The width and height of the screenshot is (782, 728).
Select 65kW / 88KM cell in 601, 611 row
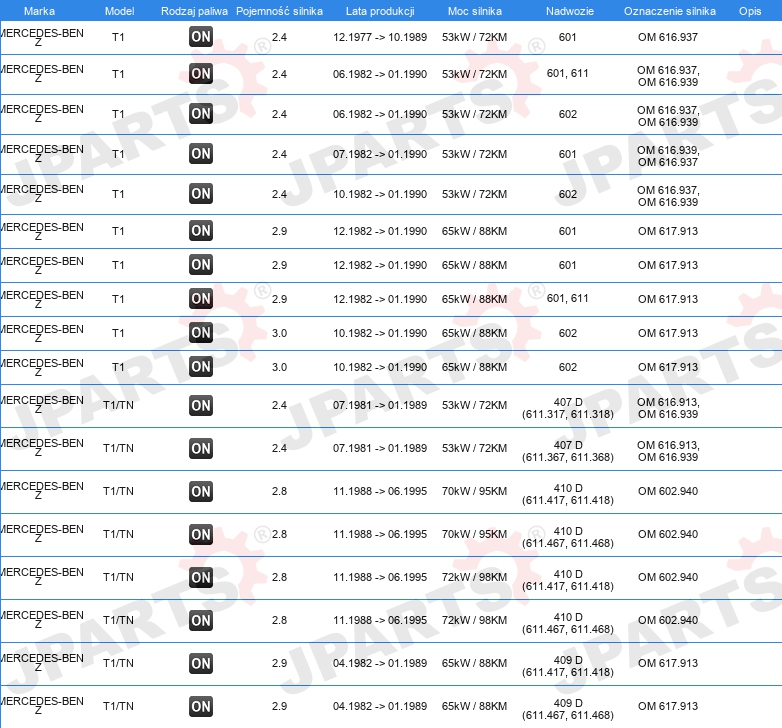coord(474,299)
